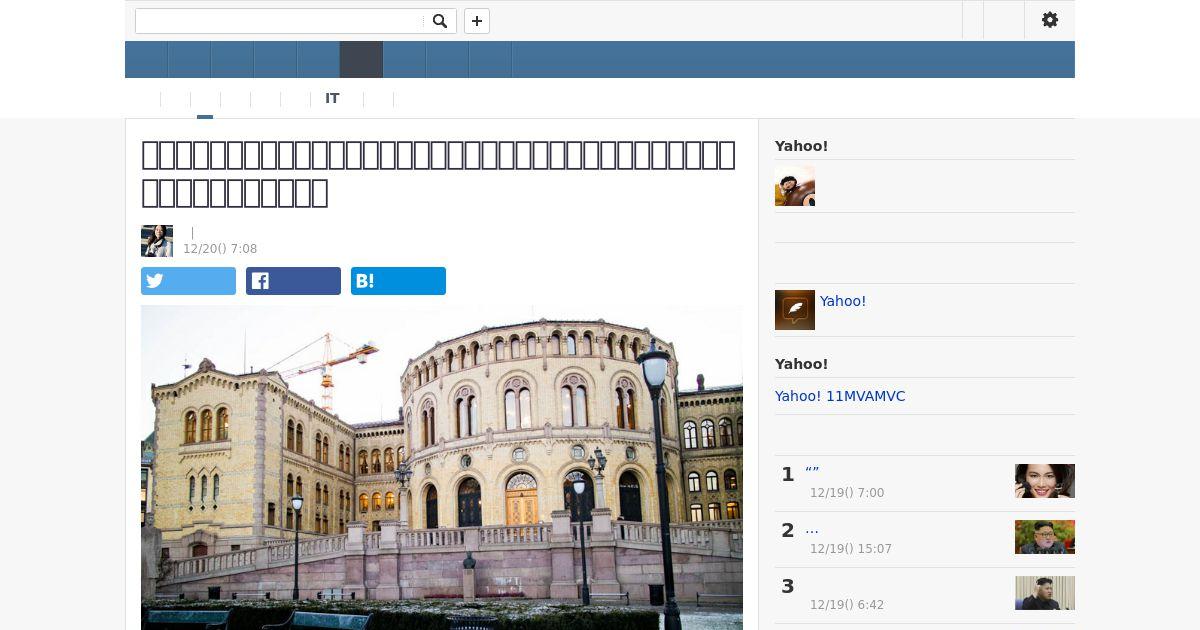1200x630 pixels.
Task: Click the plus button beside search
Action: 477,21
